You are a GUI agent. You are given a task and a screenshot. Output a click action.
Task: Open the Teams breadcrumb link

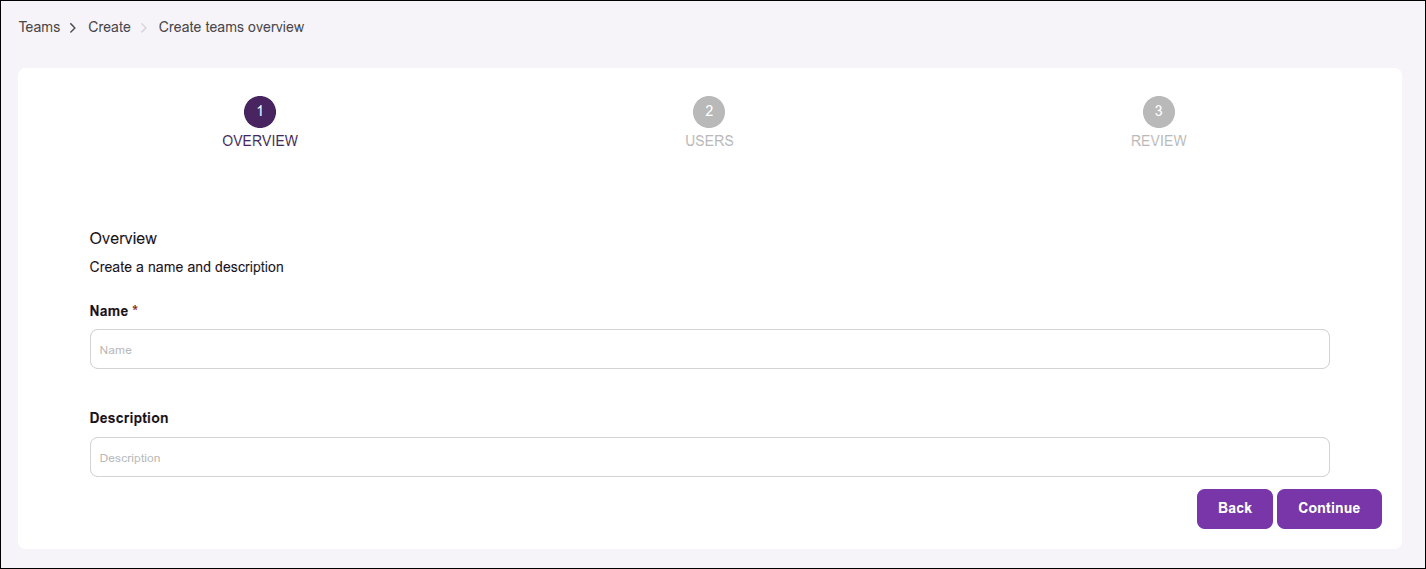click(x=39, y=27)
